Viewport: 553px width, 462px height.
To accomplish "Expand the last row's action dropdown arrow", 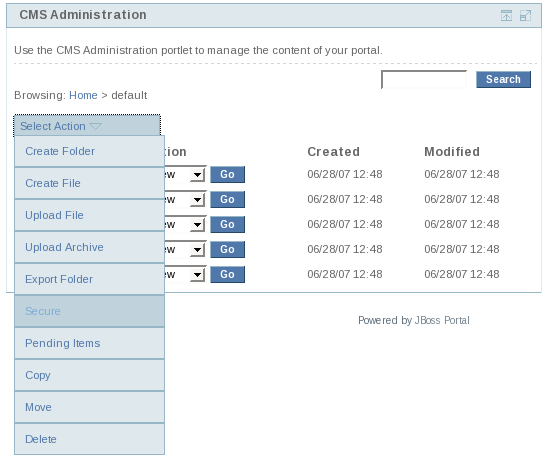I will click(x=198, y=275).
